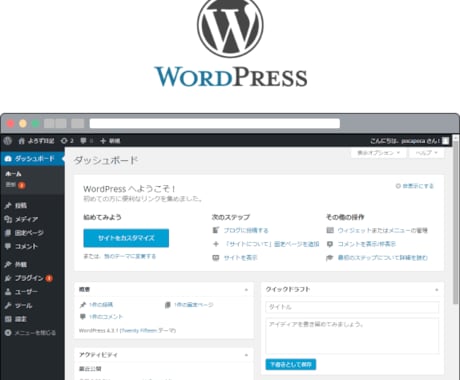The image size is (460, 380).
Task: Click the プラグイン plugin icon in sidebar
Action: coord(8,278)
